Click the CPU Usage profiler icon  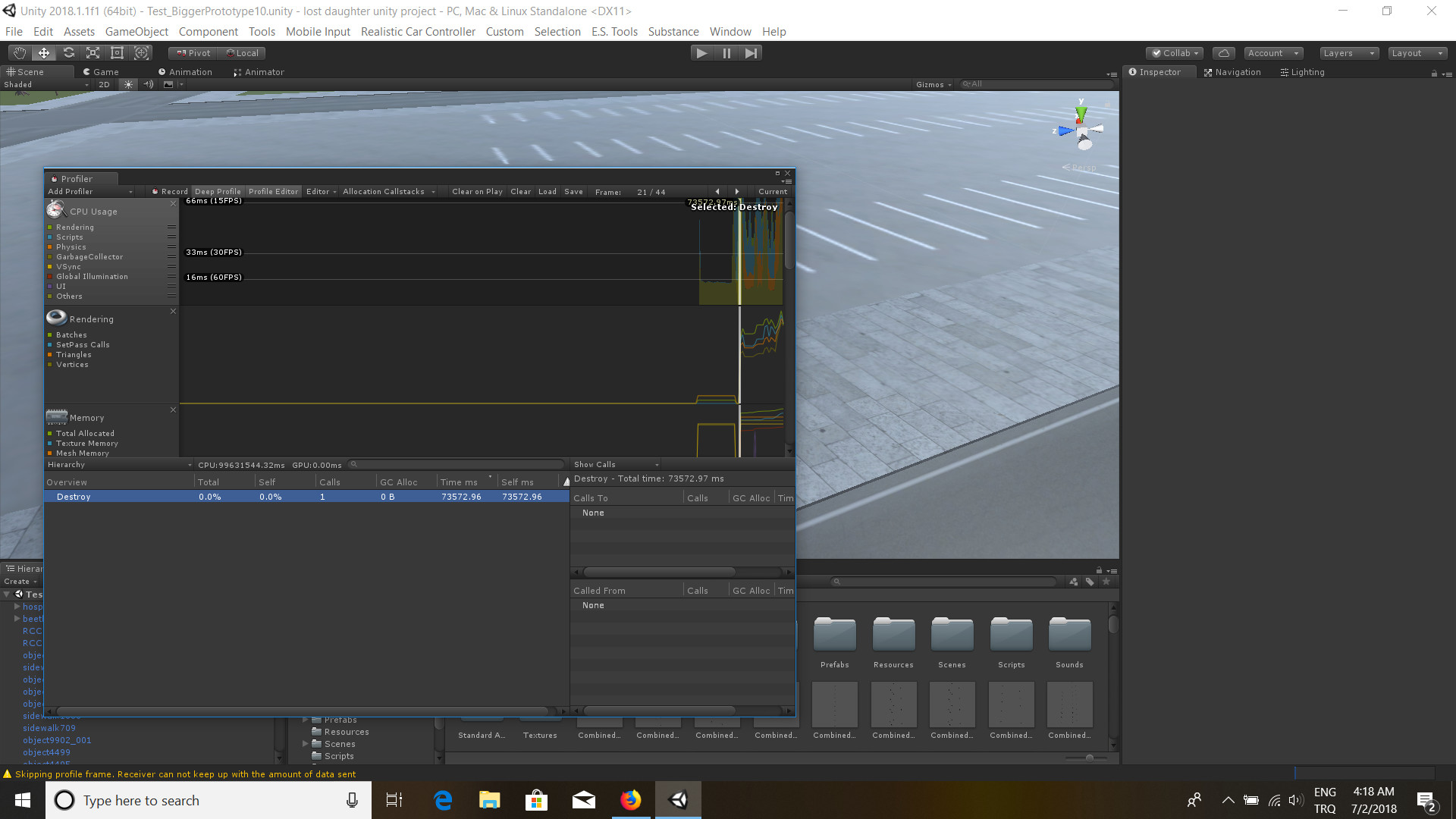coord(56,209)
